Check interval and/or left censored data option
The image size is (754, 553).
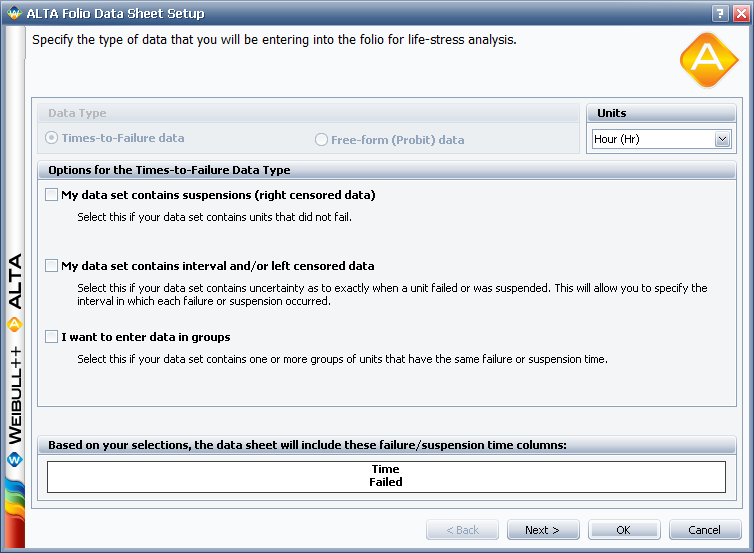click(x=52, y=266)
